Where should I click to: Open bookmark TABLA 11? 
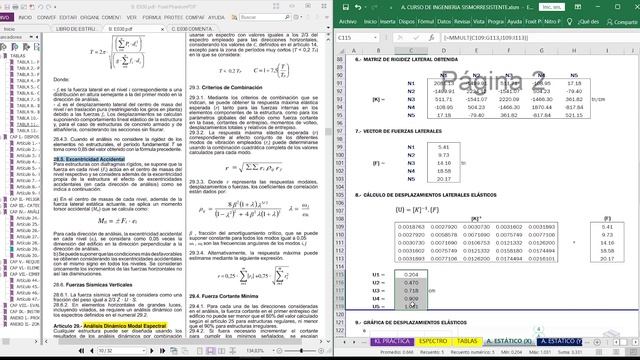pos(27,124)
